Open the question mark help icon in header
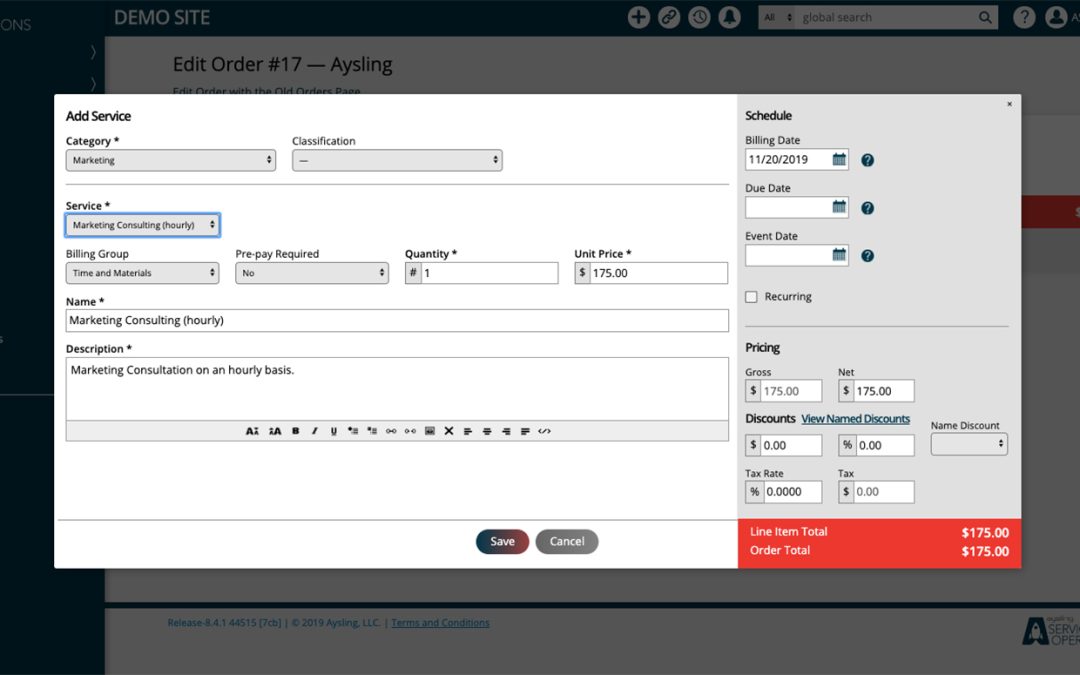This screenshot has width=1080, height=675. click(x=1024, y=17)
